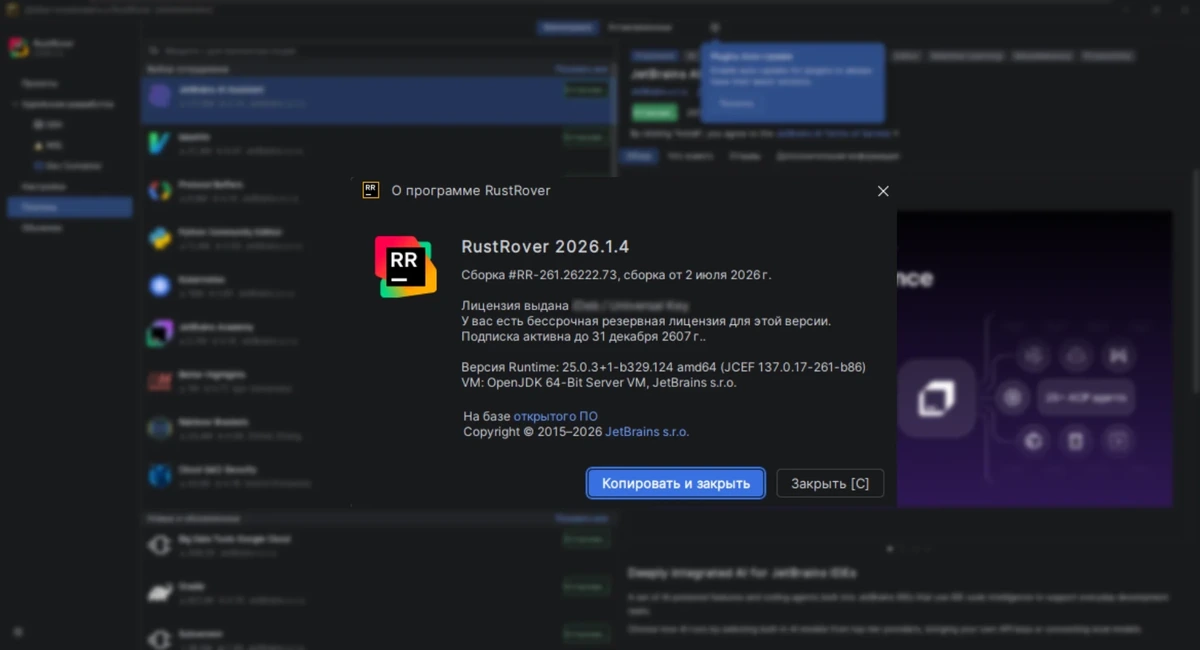Screen dimensions: 1200x650
Task: Close the About RustRover dialog with the X
Action: (883, 191)
